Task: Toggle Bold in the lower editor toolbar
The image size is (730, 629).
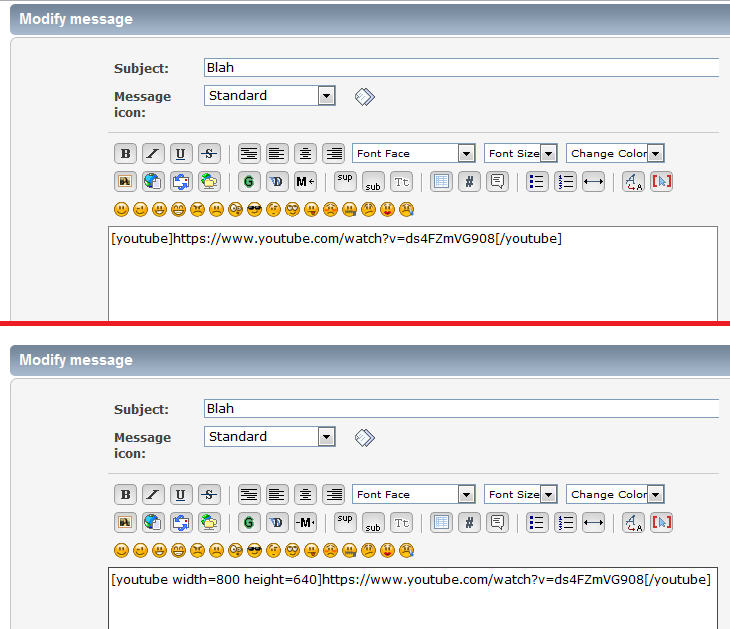Action: [x=125, y=494]
